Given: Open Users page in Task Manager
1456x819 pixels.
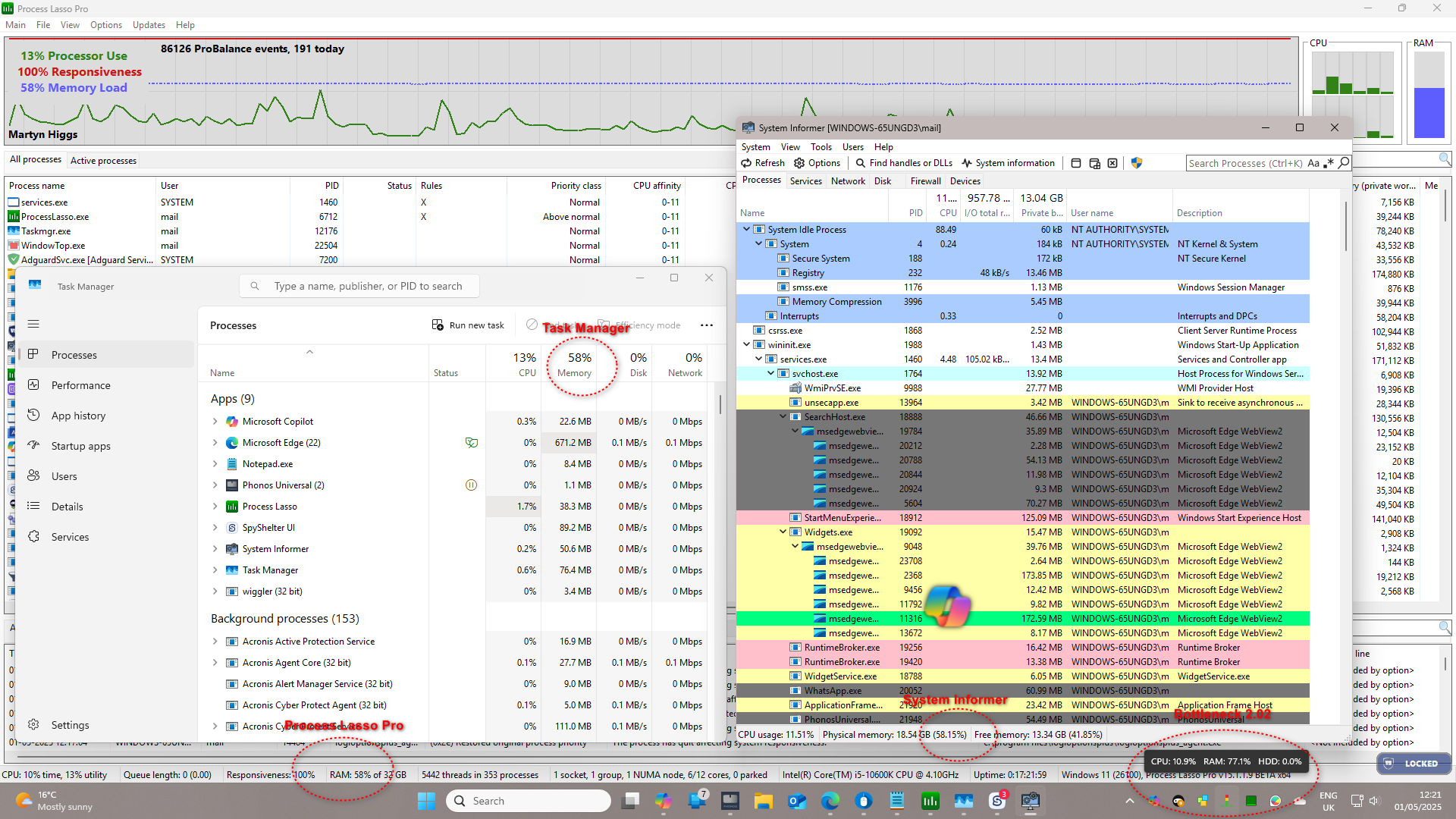Looking at the screenshot, I should 106,476.
